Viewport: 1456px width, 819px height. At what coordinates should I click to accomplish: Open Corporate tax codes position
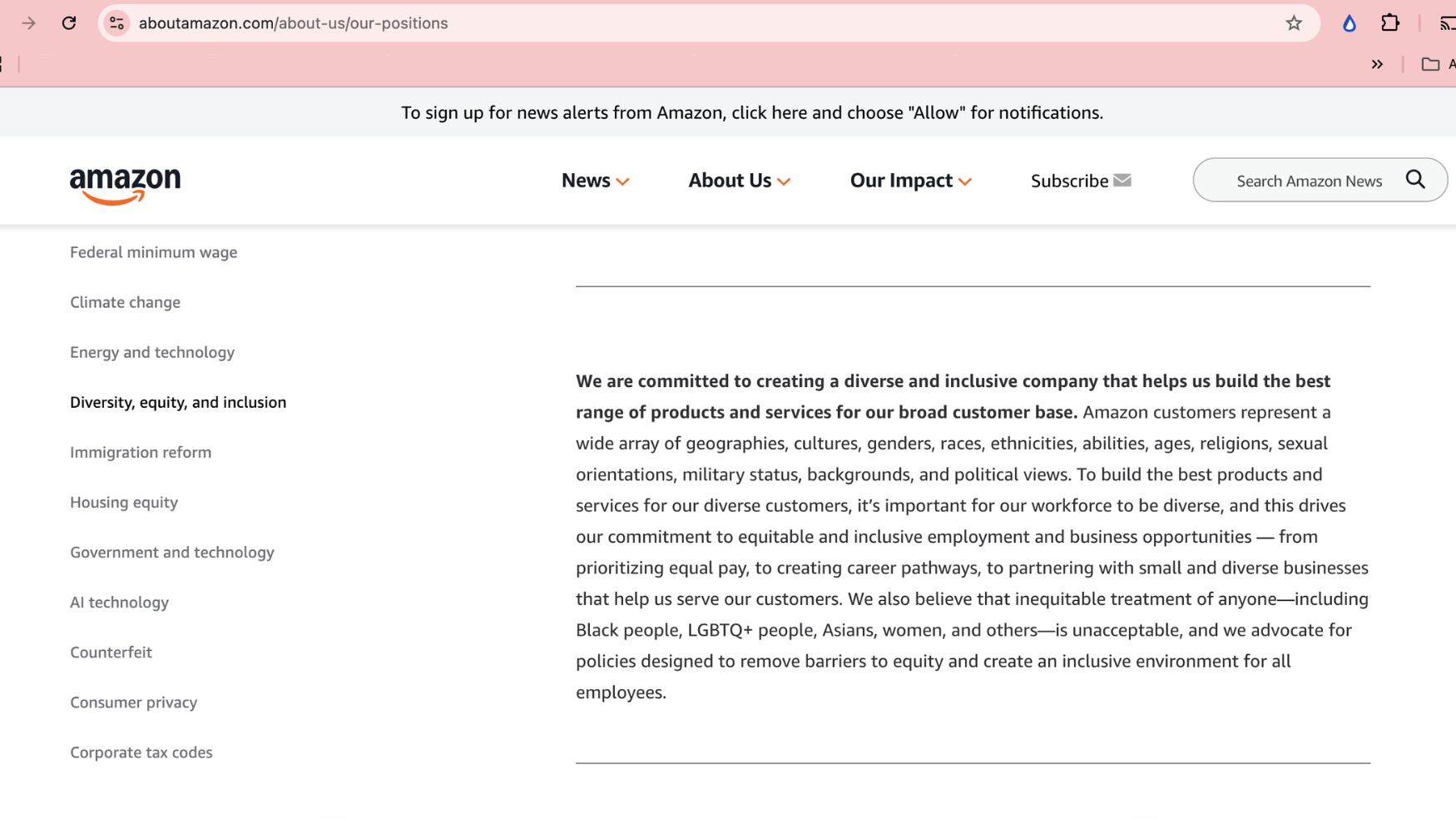point(141,752)
